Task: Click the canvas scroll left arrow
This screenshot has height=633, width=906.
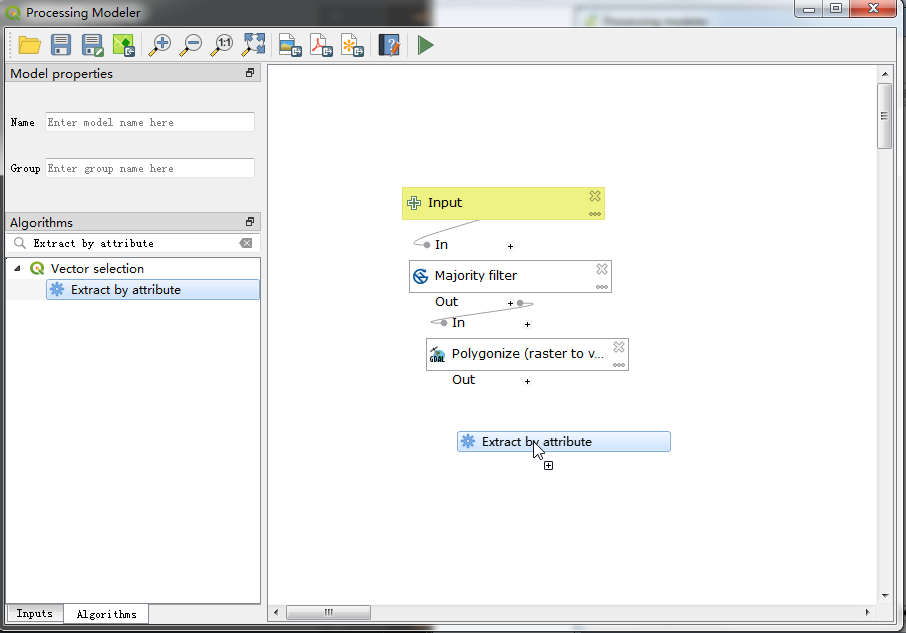Action: click(276, 612)
